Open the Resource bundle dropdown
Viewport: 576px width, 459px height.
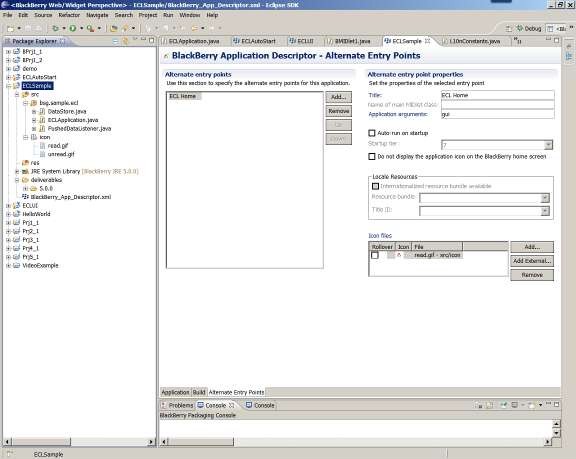545,198
